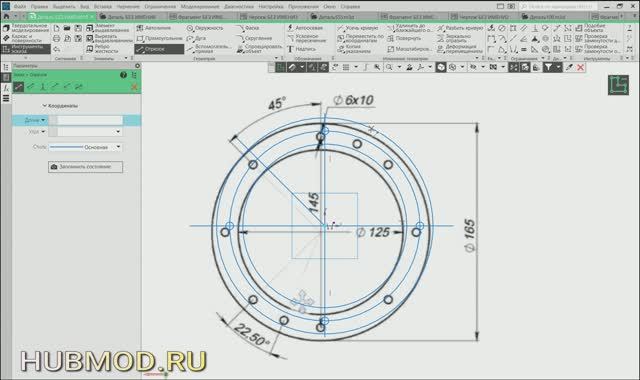The image size is (640, 380).
Task: Click the Автоосевая tool
Action: pyautogui.click(x=304, y=28)
